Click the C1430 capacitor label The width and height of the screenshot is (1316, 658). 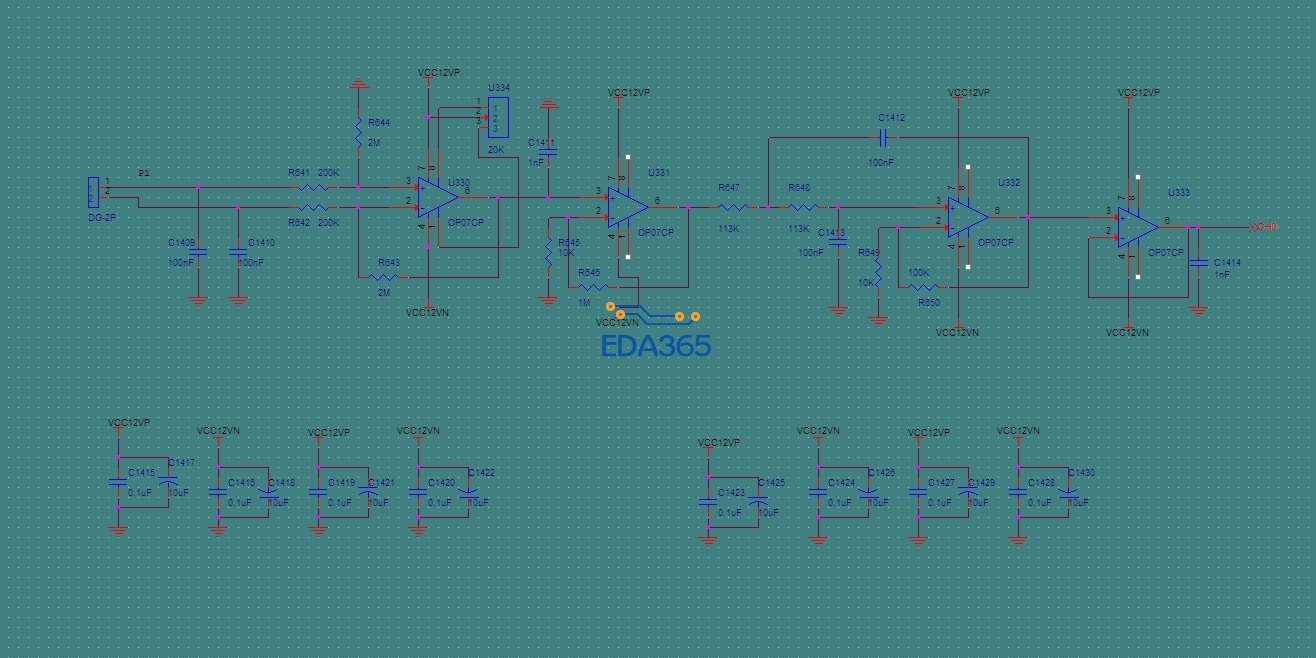[1081, 473]
